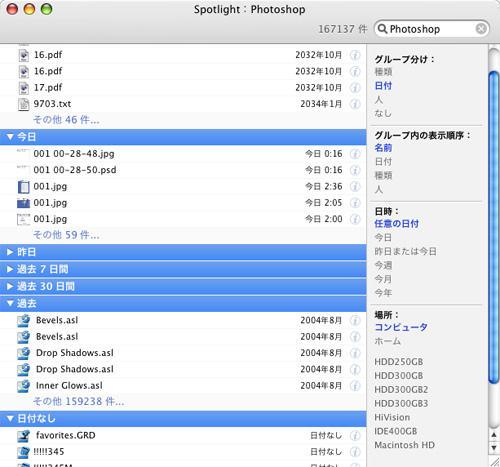Click the favorites.GRD file icon
500x467 pixels.
point(23,435)
